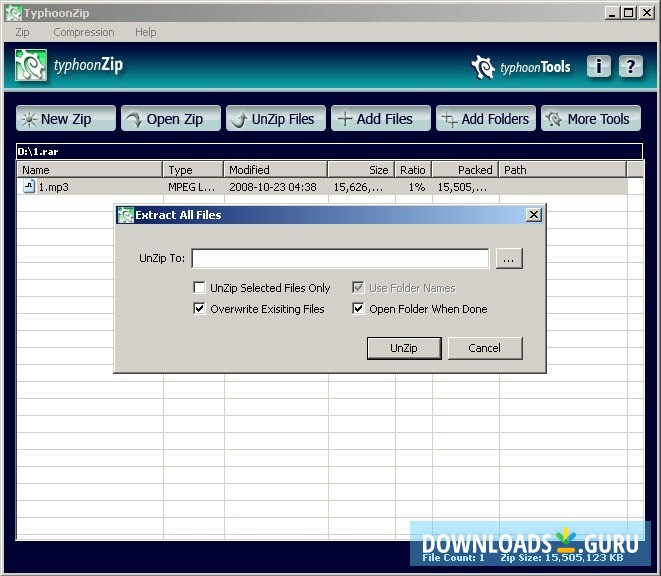This screenshot has height=576, width=661.
Task: Close the Extract All Files dialog
Action: pos(534,215)
